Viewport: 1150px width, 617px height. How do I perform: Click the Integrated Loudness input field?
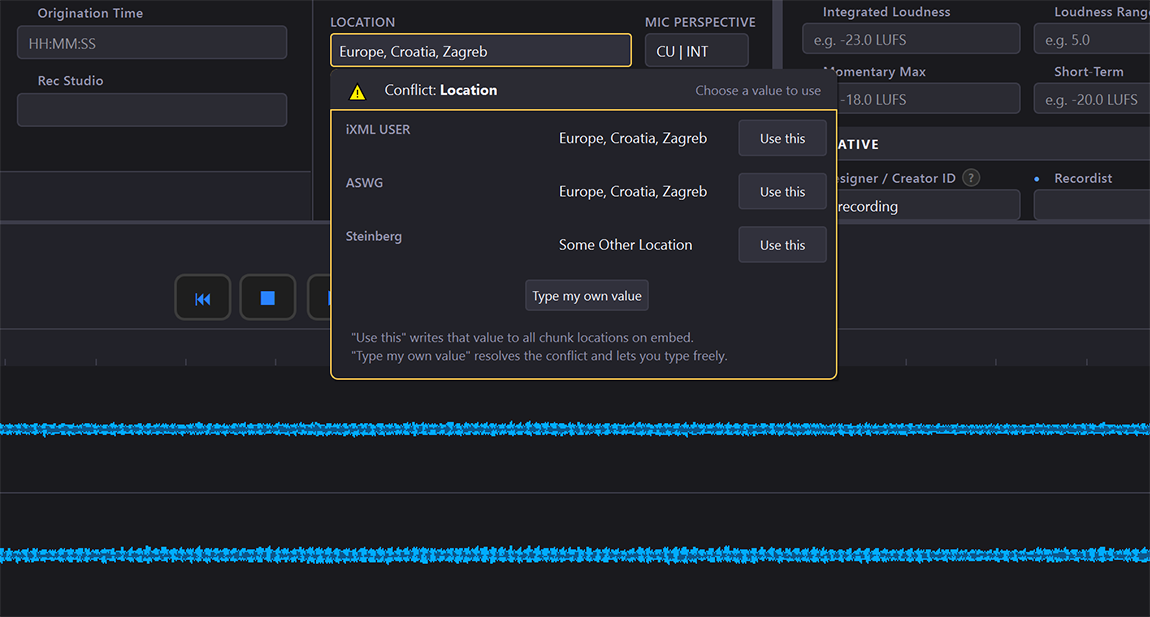911,40
